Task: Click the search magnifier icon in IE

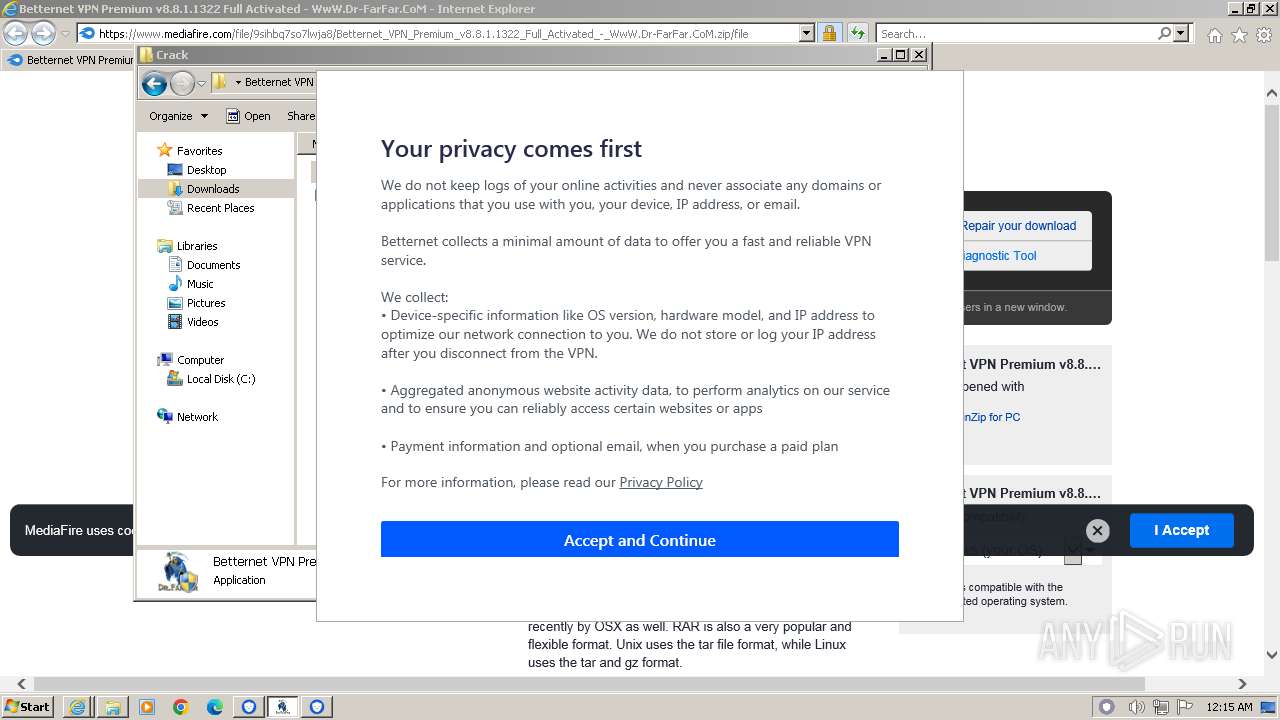Action: (1164, 34)
